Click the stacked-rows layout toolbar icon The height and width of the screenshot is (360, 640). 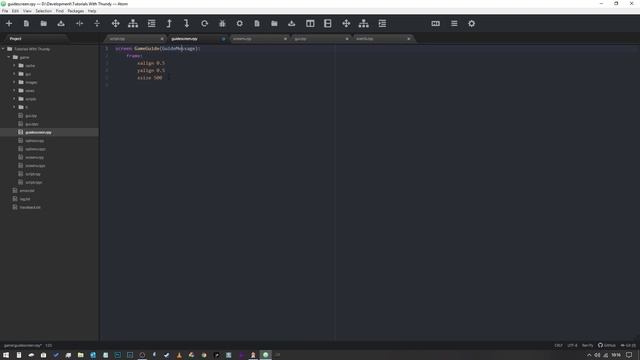click(328, 24)
